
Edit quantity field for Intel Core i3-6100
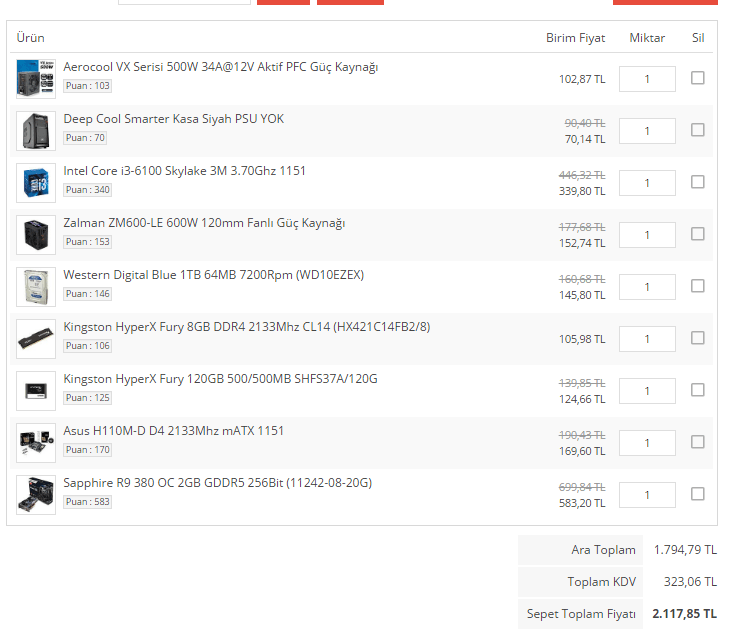pyautogui.click(x=647, y=183)
